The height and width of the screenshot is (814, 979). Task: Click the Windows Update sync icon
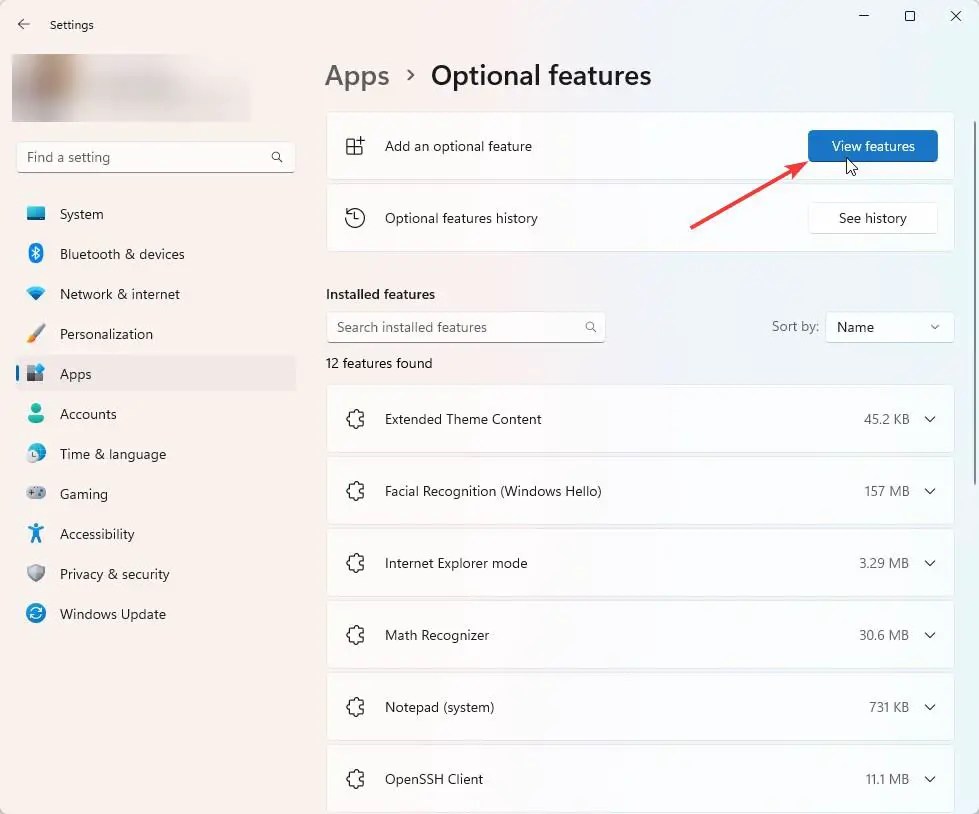coord(36,614)
